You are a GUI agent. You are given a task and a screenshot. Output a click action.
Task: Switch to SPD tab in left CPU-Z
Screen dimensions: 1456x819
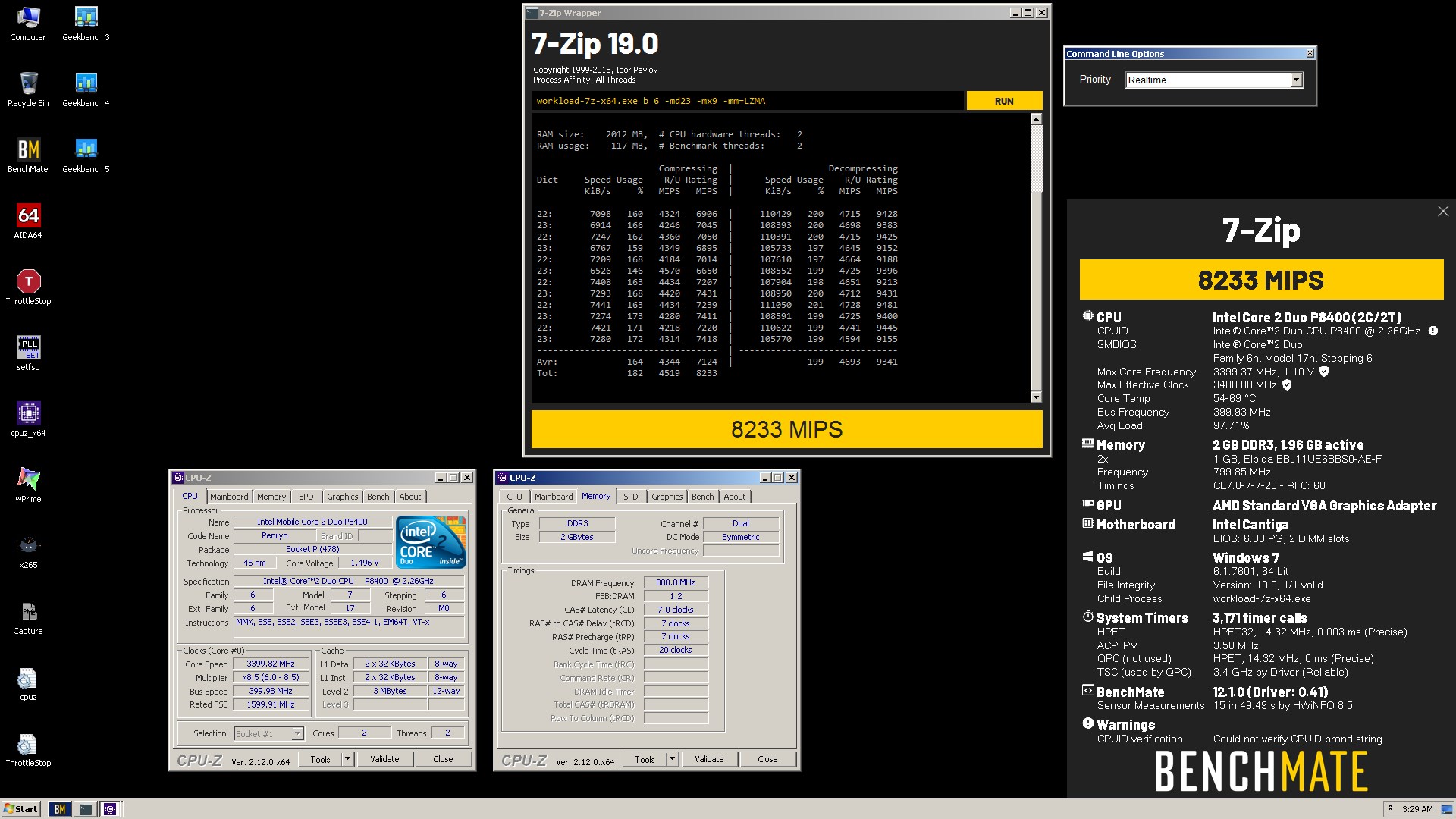click(x=306, y=497)
